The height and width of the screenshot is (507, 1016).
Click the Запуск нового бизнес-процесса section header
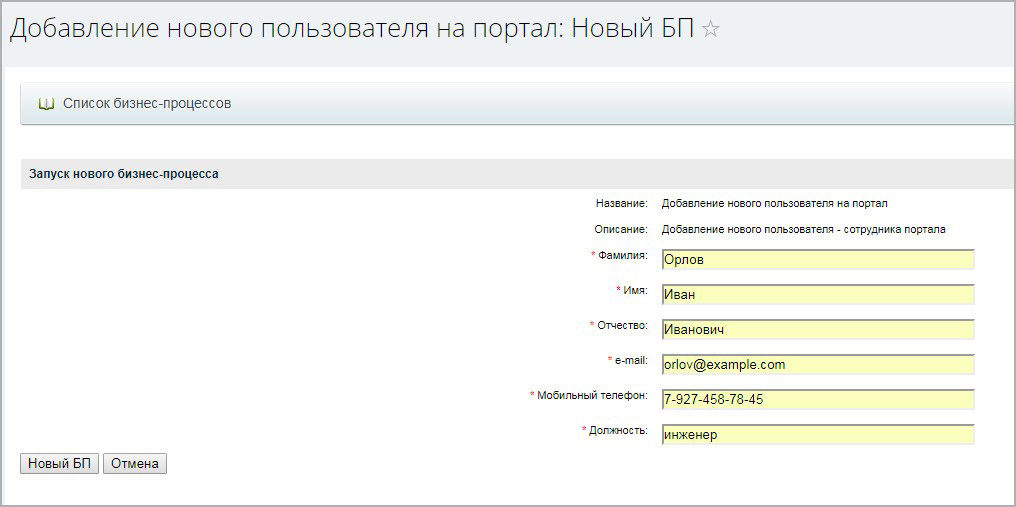[x=124, y=174]
